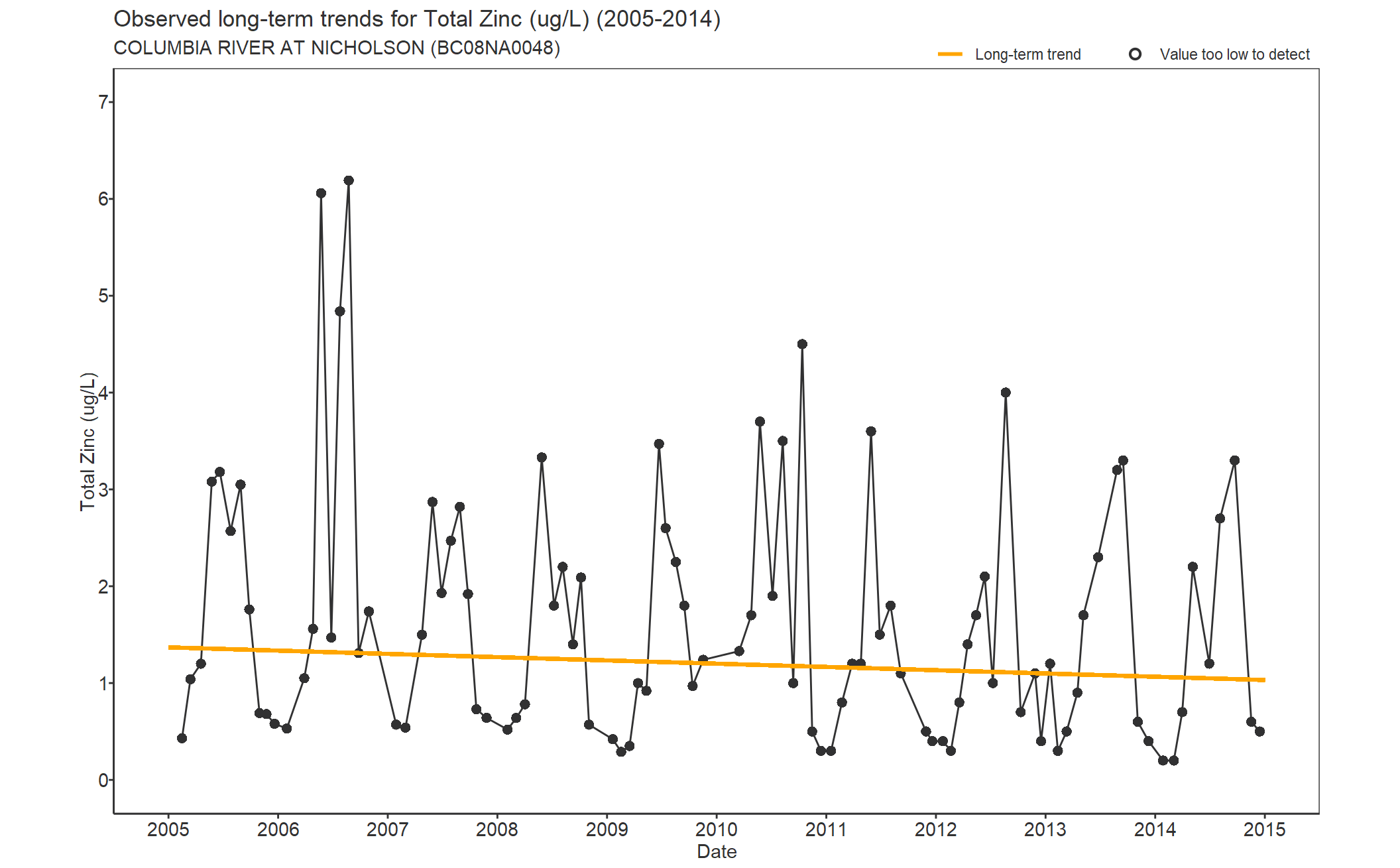The height and width of the screenshot is (868, 1400).
Task: Click the y-axis label 'Total Zinc (ug/L)'
Action: coord(88,442)
